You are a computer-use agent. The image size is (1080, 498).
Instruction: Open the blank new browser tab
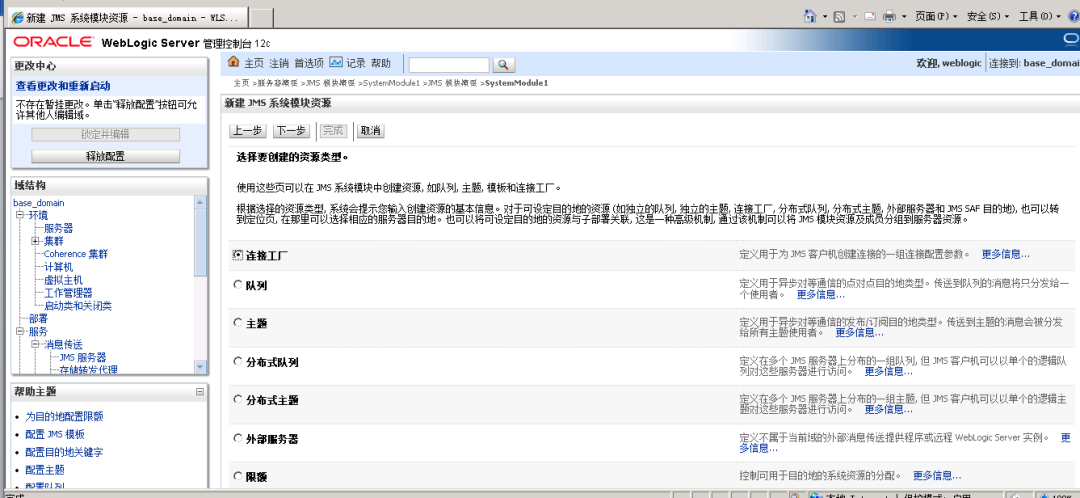(x=261, y=17)
